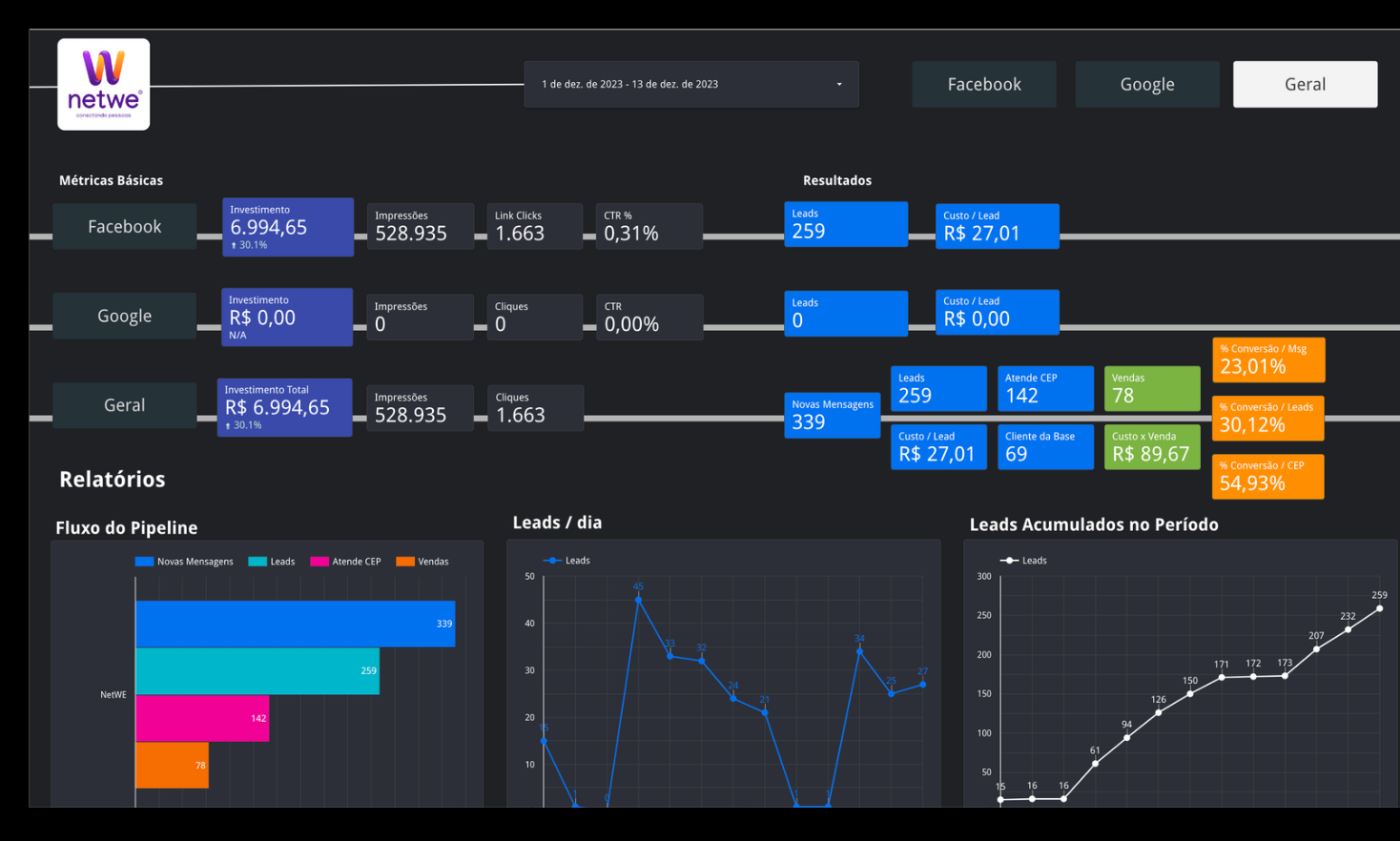Click the Leads card showing 259
The height and width of the screenshot is (841, 1400).
845,224
